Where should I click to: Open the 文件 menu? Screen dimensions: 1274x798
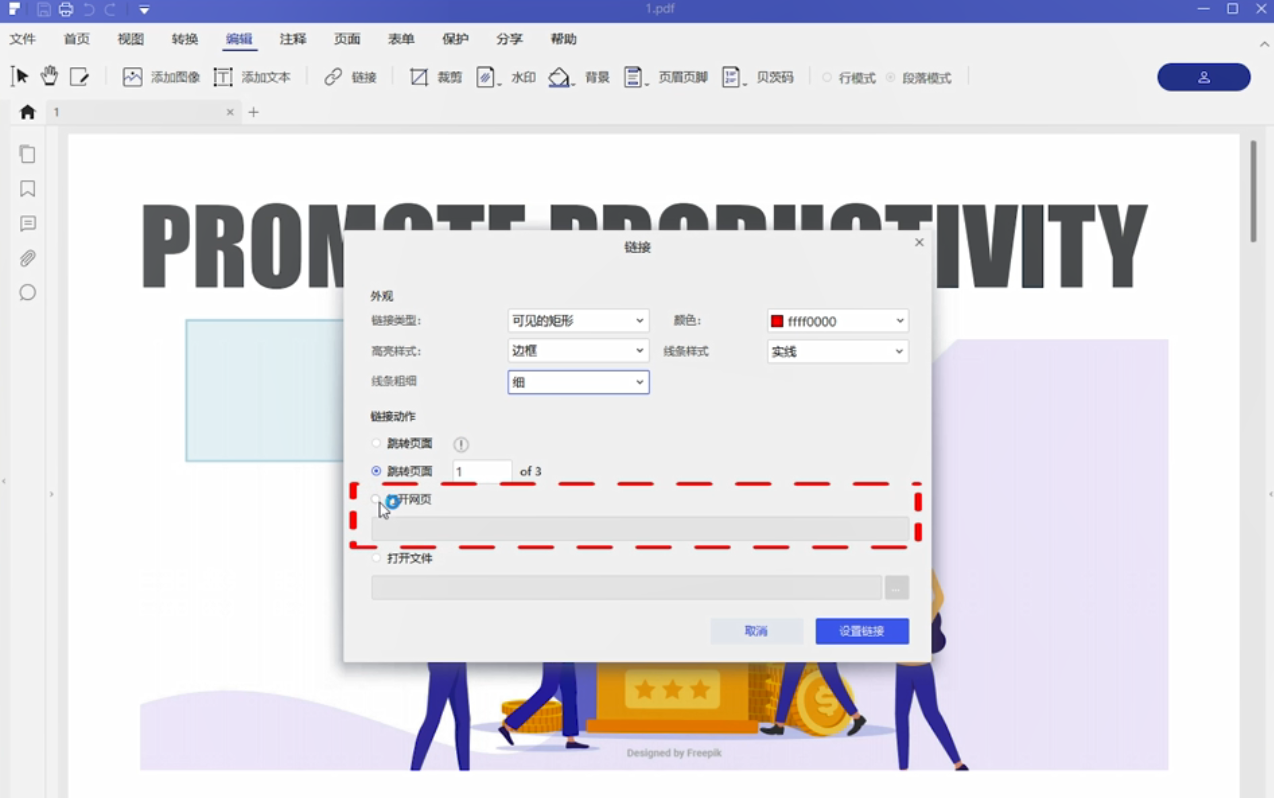click(23, 39)
